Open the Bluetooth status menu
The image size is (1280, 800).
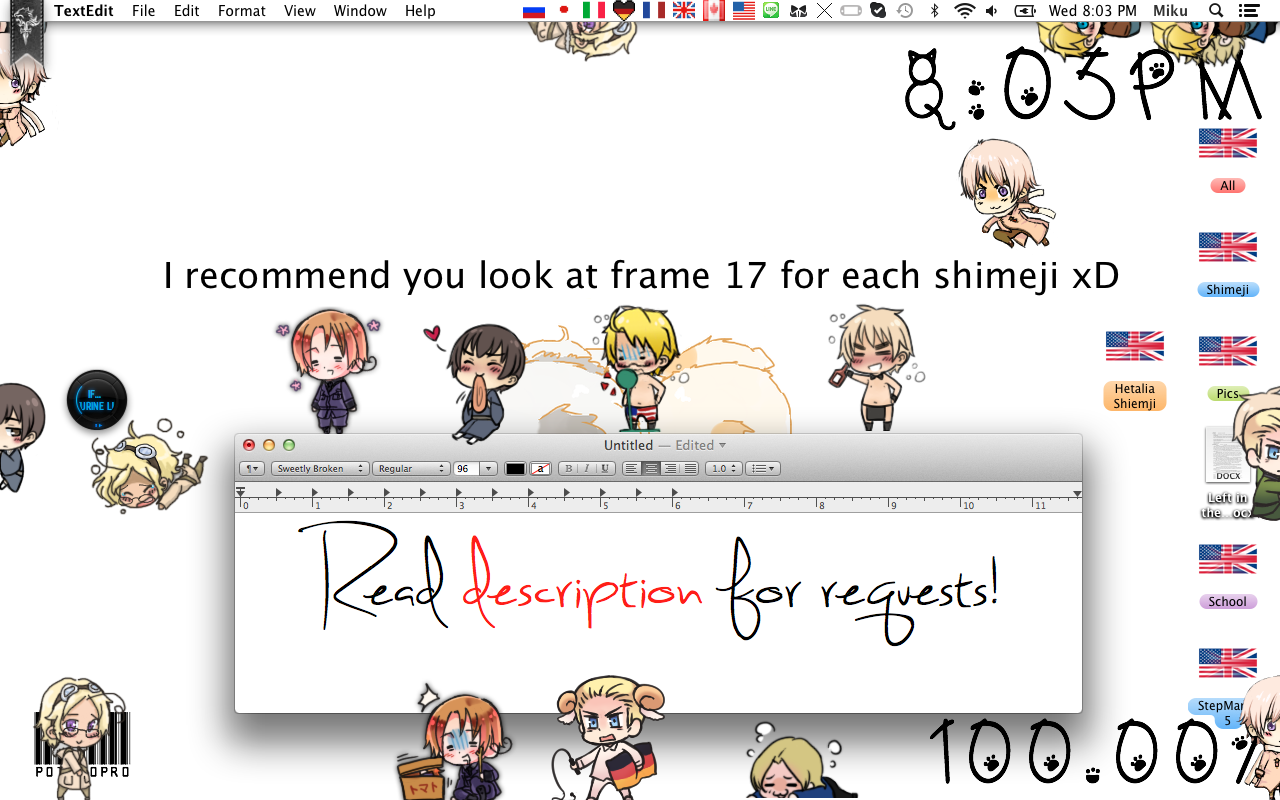(935, 11)
